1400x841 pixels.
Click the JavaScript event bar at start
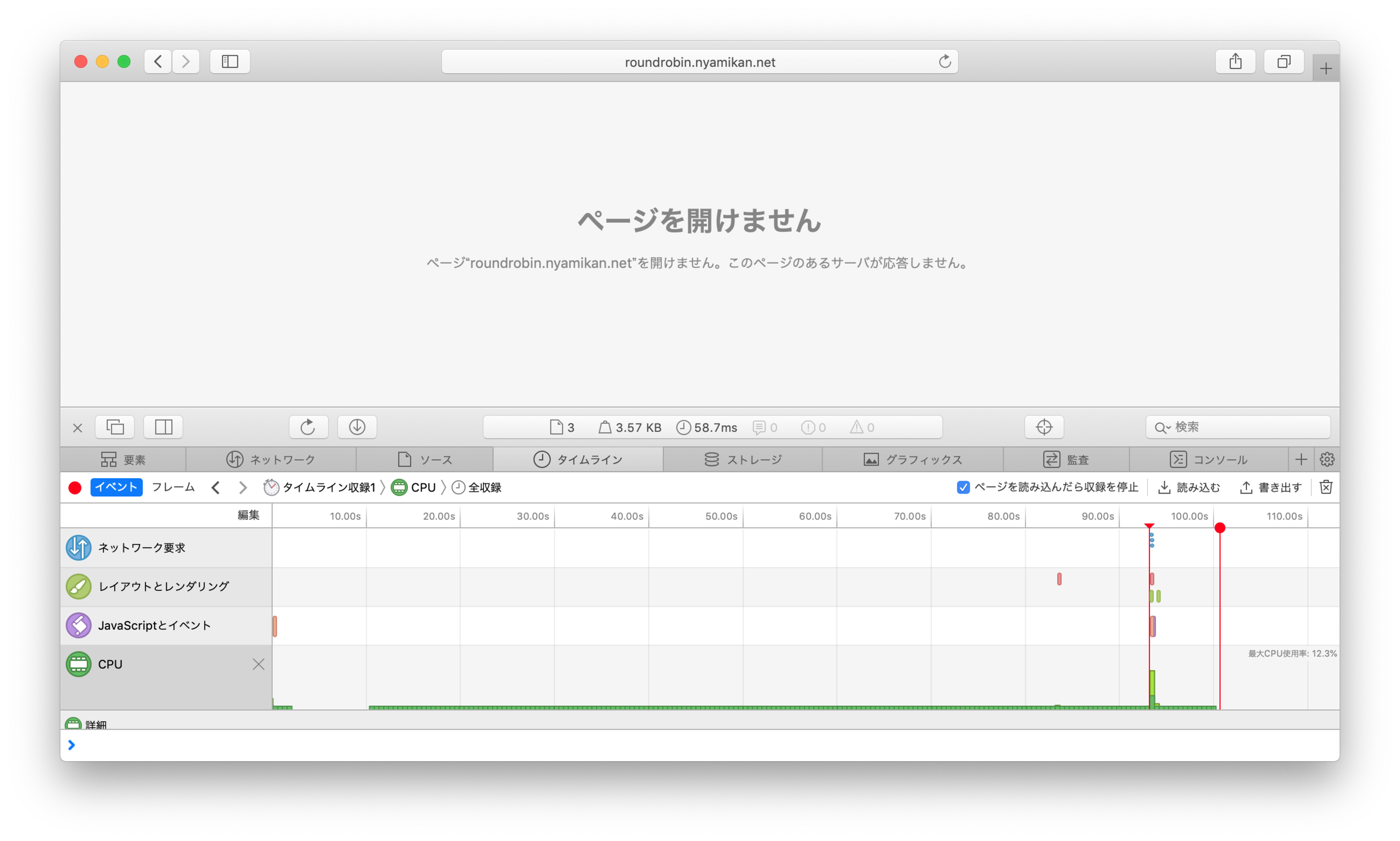pyautogui.click(x=275, y=626)
